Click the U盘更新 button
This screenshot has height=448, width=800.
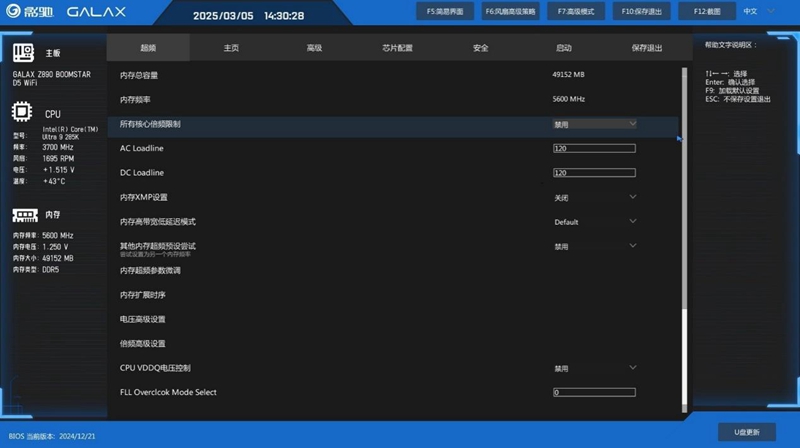click(746, 432)
